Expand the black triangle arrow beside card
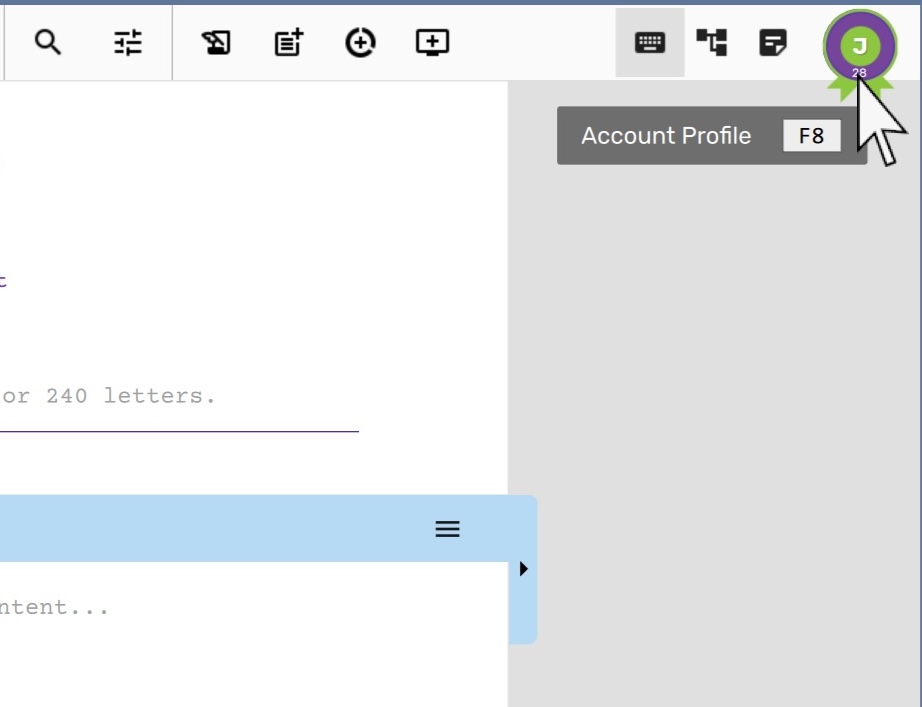Screen dimensions: 922x707 click(x=523, y=569)
